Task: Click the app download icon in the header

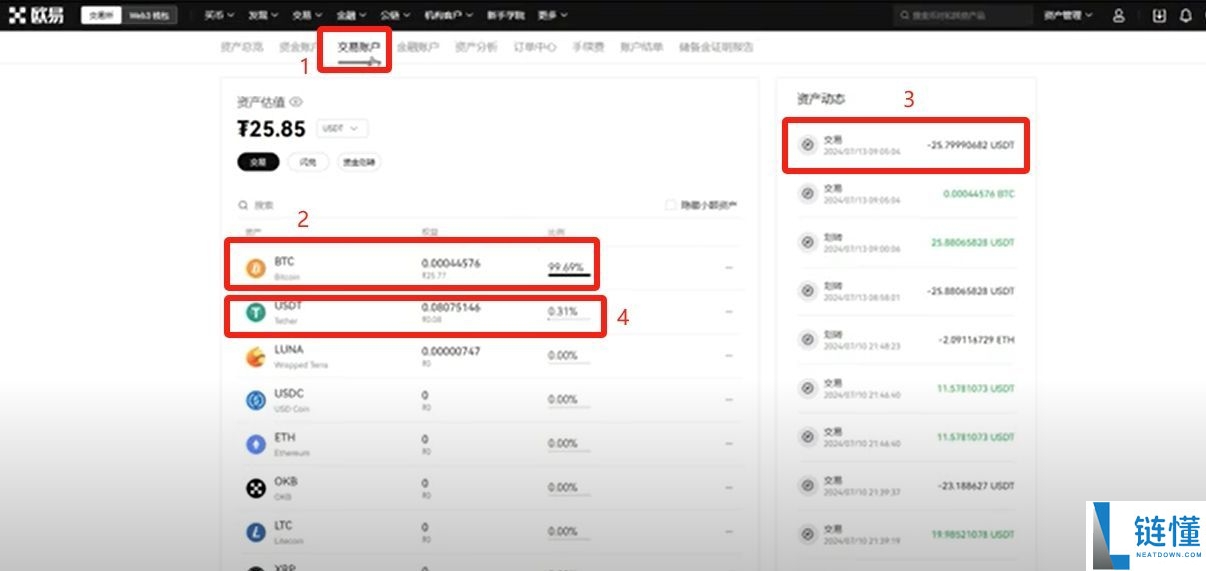Action: click(1159, 16)
